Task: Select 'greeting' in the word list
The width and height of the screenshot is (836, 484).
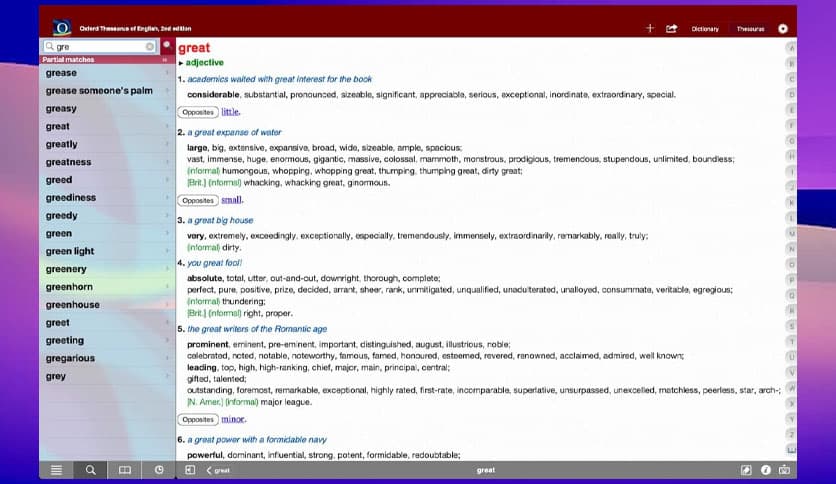Action: (107, 340)
